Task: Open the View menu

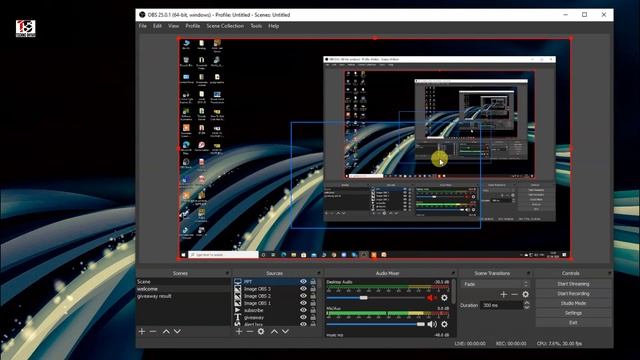Action: 173,26
